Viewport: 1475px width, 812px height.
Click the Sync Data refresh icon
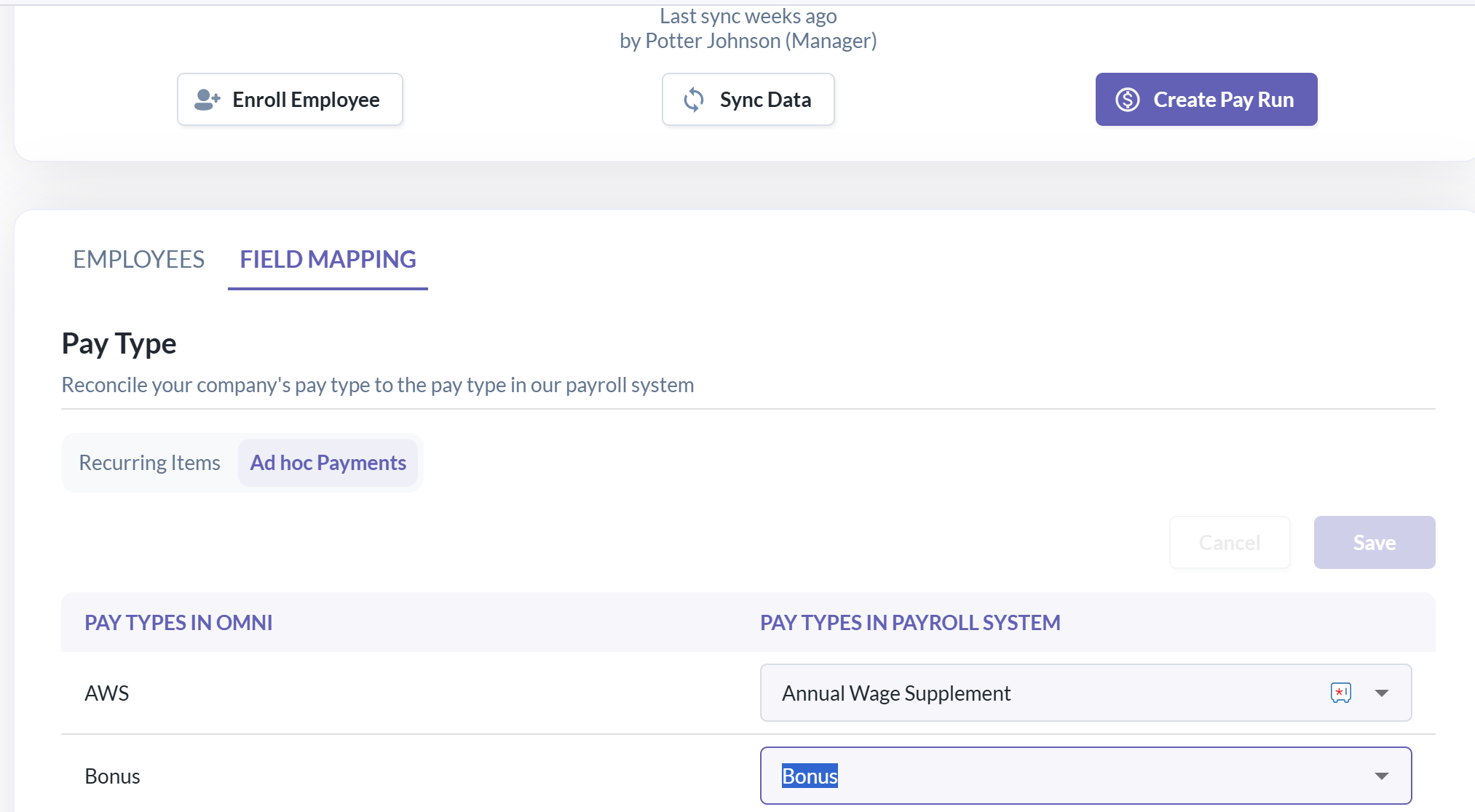(x=694, y=100)
